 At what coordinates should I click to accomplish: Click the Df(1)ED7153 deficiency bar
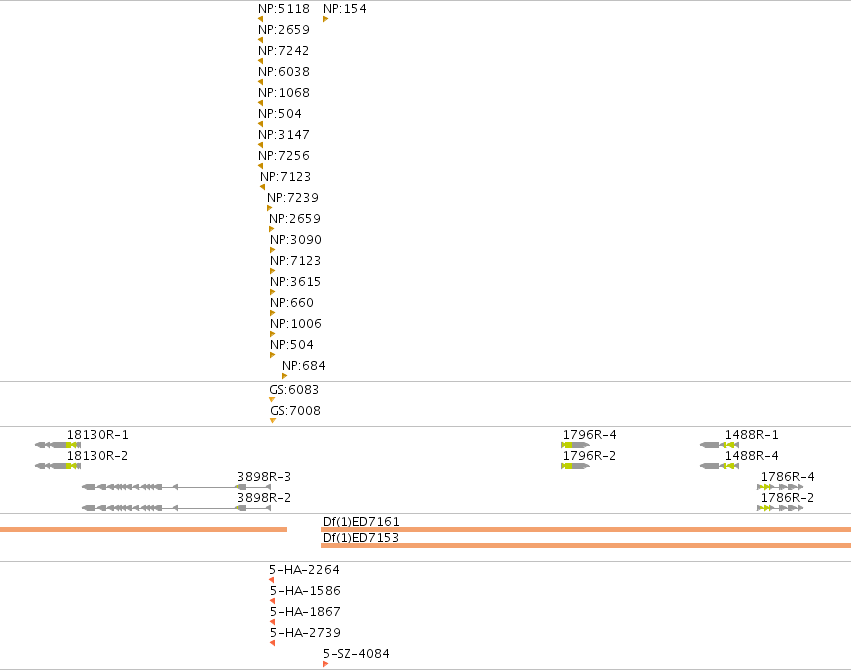(586, 545)
